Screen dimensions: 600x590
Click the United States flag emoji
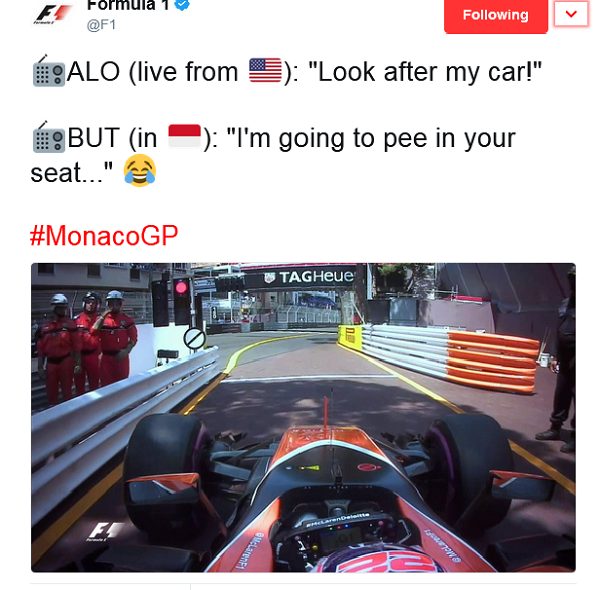click(265, 70)
